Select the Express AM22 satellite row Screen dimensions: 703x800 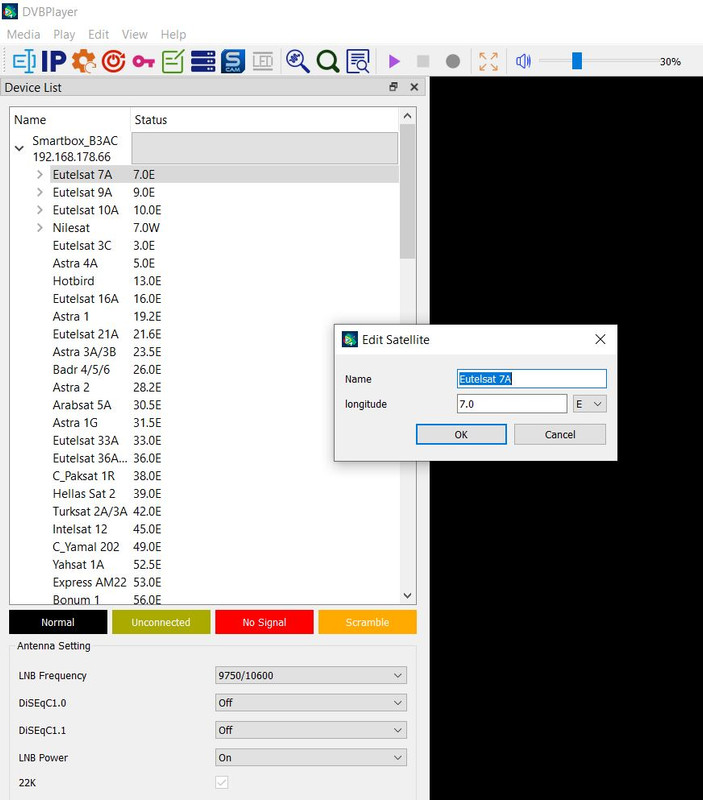point(224,582)
